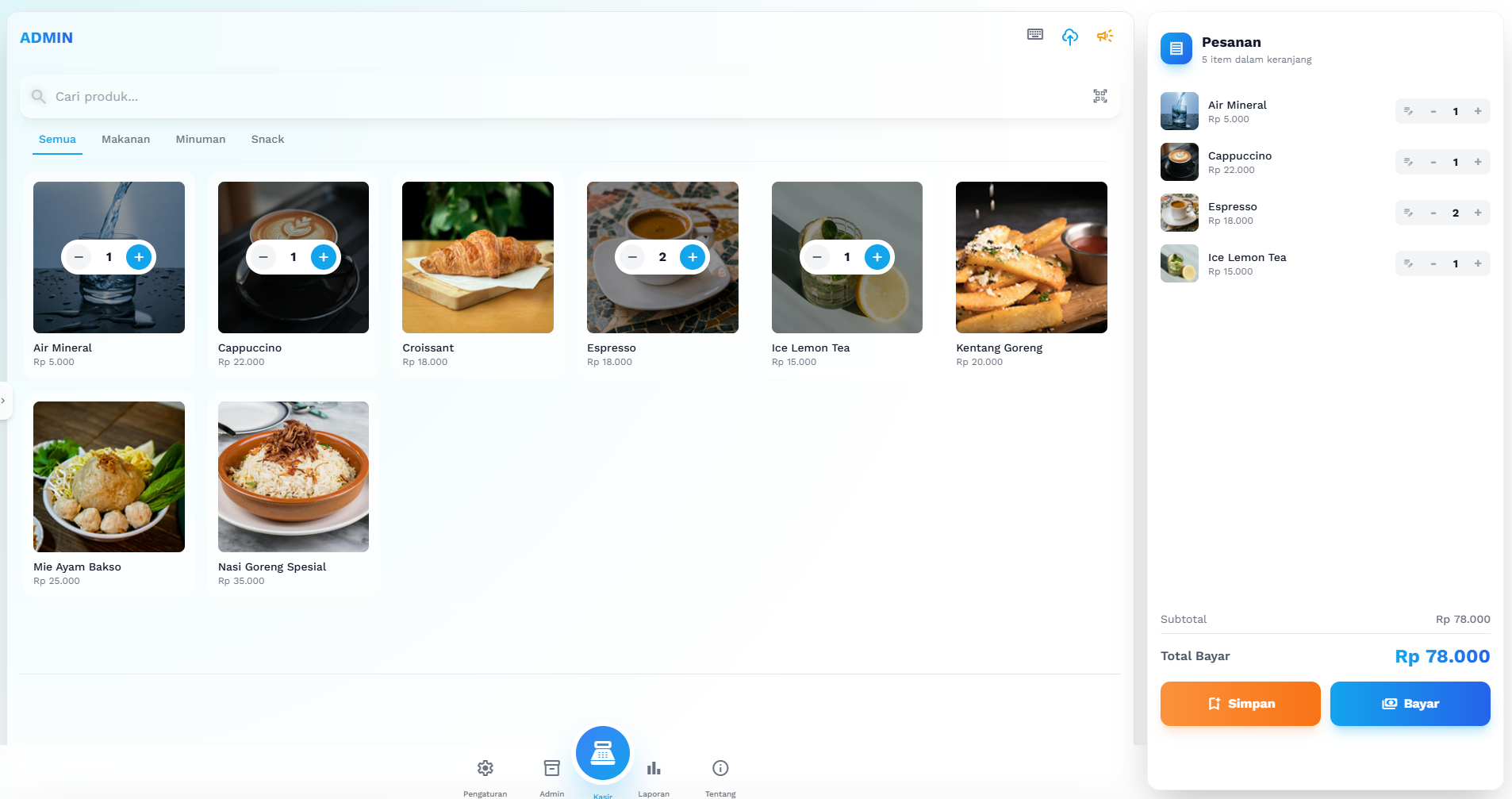Screen dimensions: 1512x799
Task: Decrease Espresso quantity on product card
Action: pyautogui.click(x=632, y=257)
